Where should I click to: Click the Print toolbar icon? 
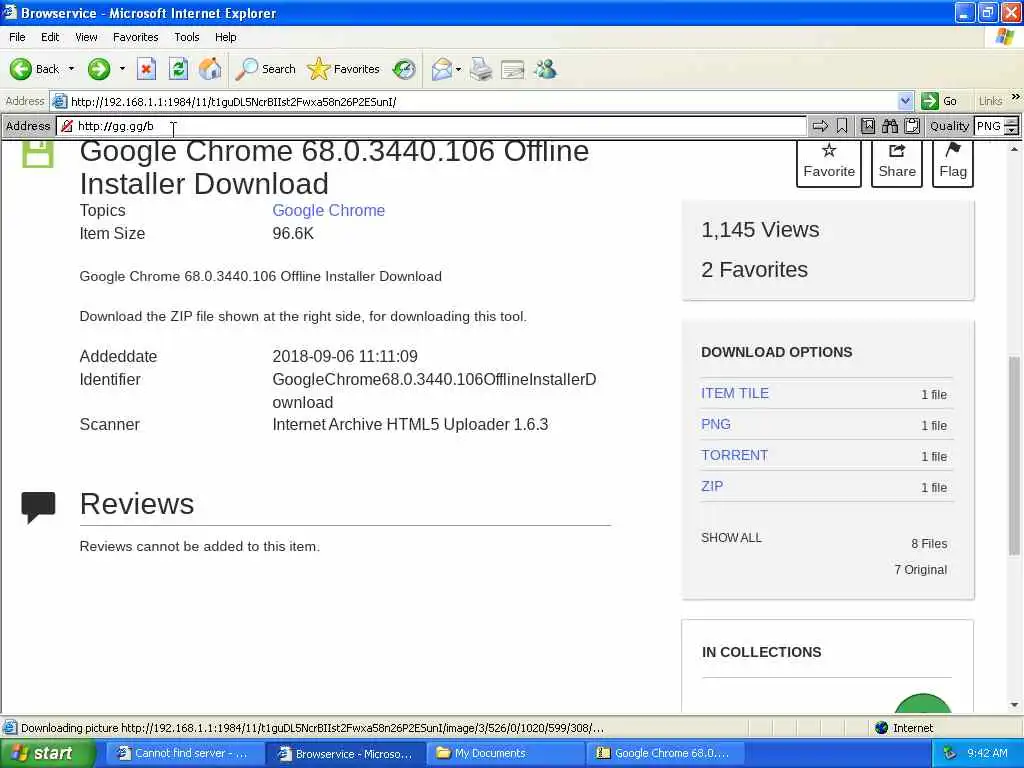(x=481, y=69)
